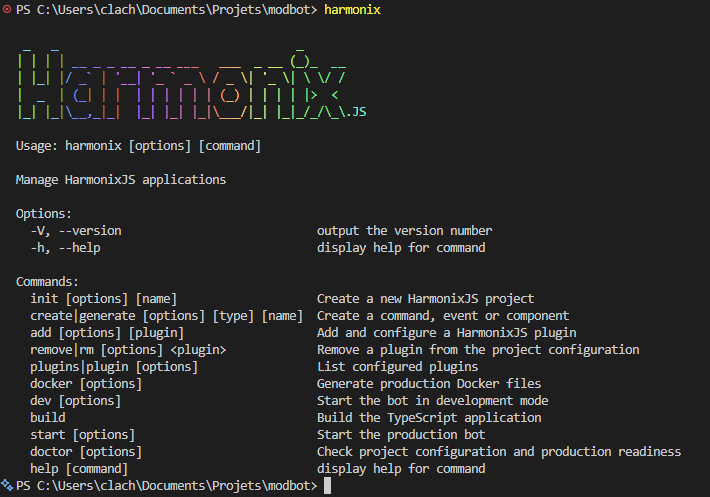Click 'Start the bot in development mode'
Viewport: 710px width, 497px height.
click(x=432, y=401)
